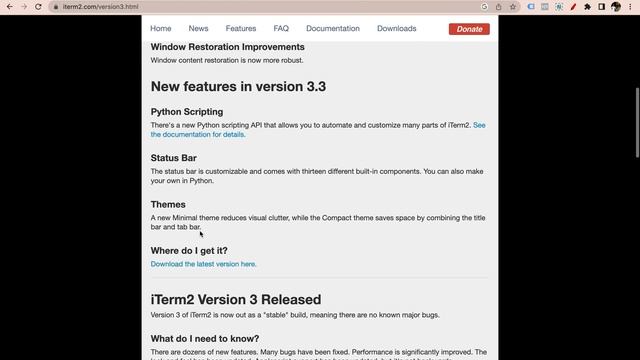This screenshot has width=640, height=360.
Task: Open the Extensions puzzle menu
Action: (x=587, y=7)
